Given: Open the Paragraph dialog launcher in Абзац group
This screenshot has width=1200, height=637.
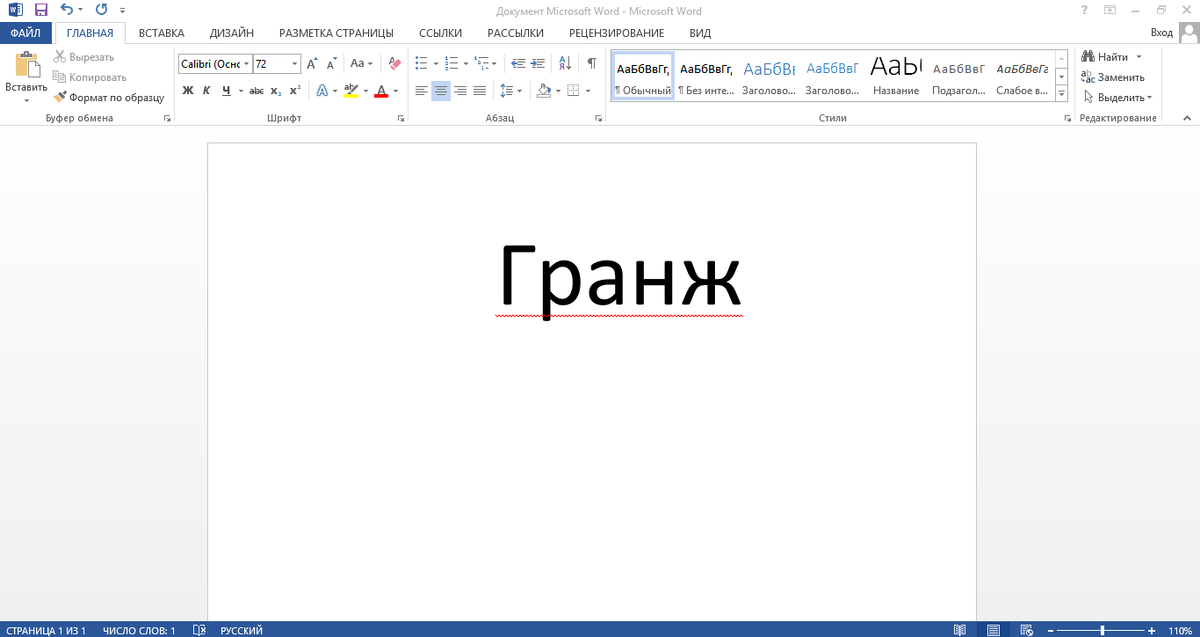Looking at the screenshot, I should [599, 118].
